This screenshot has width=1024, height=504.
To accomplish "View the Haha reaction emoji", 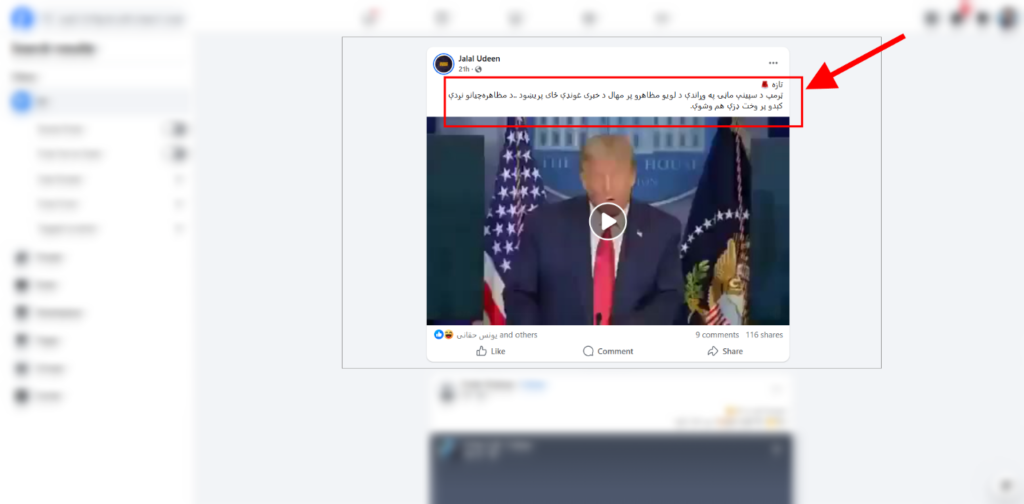I will tap(448, 335).
